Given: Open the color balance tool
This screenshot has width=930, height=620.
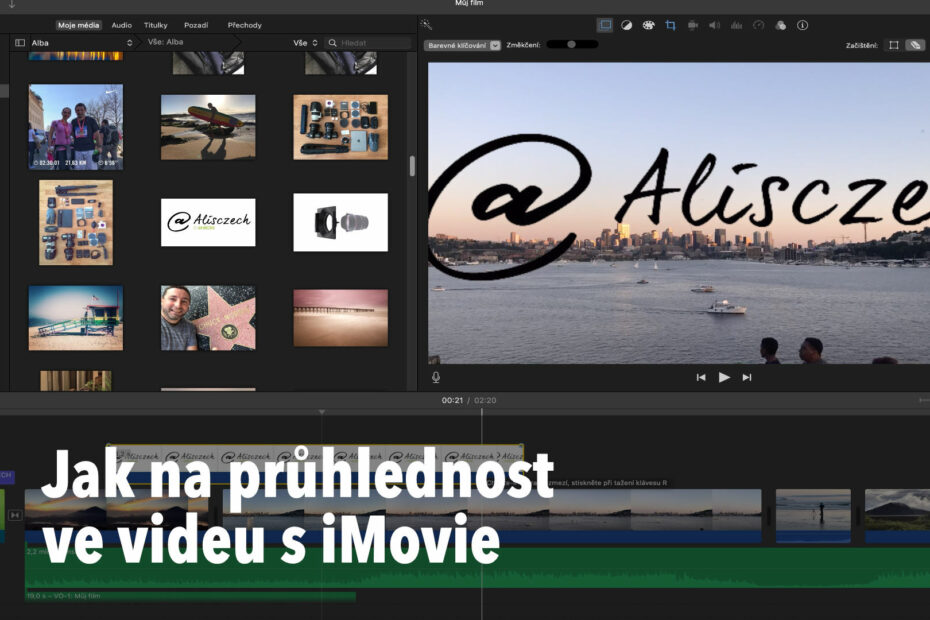Looking at the screenshot, I should (627, 25).
